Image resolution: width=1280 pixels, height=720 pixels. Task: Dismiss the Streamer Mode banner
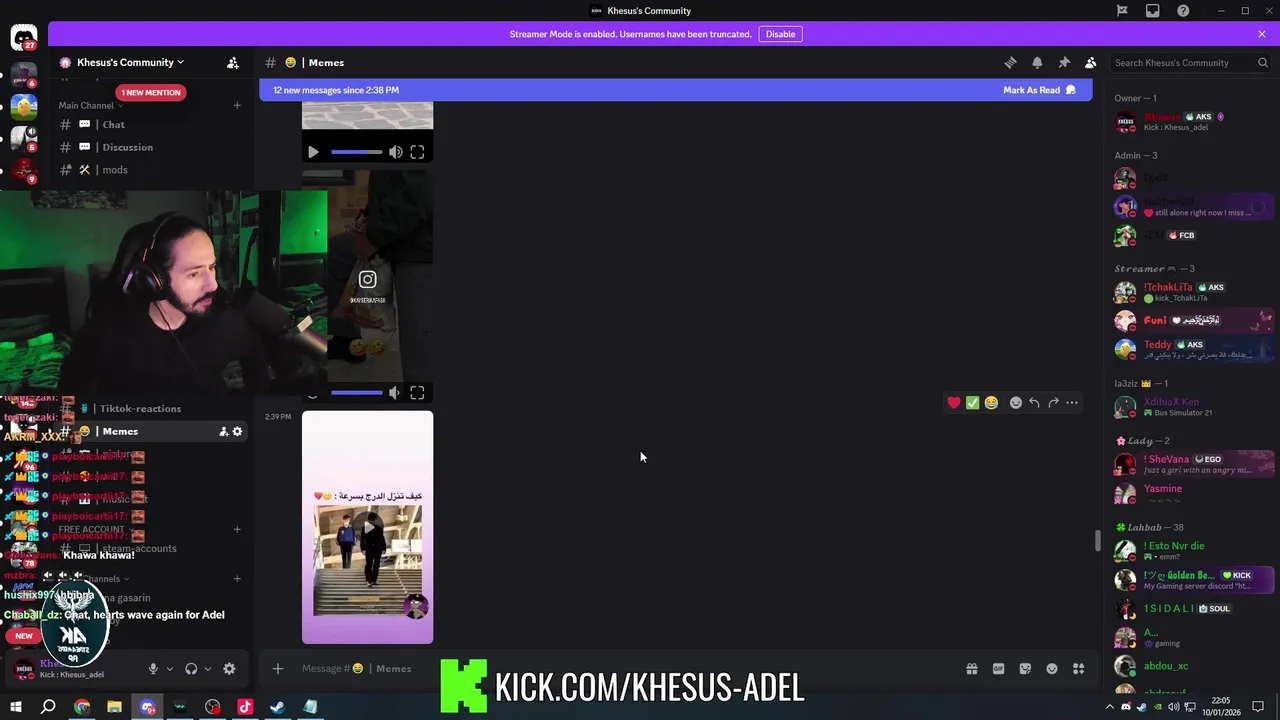(1262, 34)
